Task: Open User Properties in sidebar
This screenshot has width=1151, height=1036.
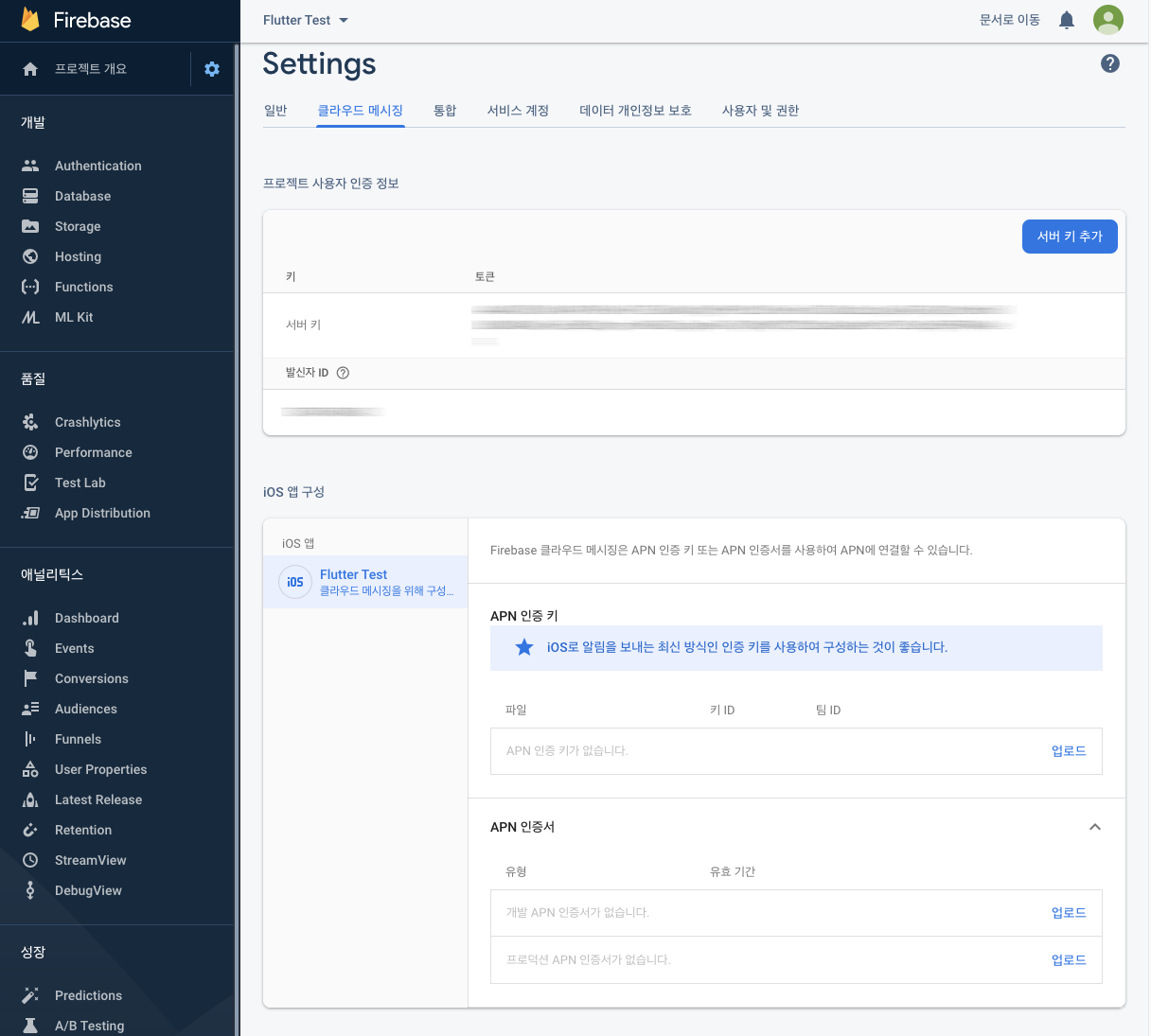Action: 101,769
